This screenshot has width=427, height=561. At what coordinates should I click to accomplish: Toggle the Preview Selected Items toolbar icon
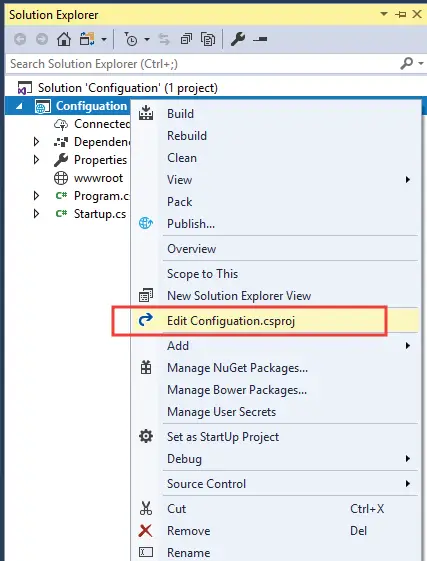[260, 39]
